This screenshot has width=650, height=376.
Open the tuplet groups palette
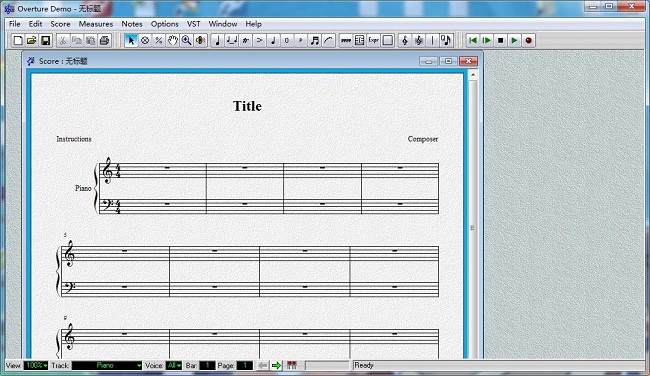click(231, 41)
